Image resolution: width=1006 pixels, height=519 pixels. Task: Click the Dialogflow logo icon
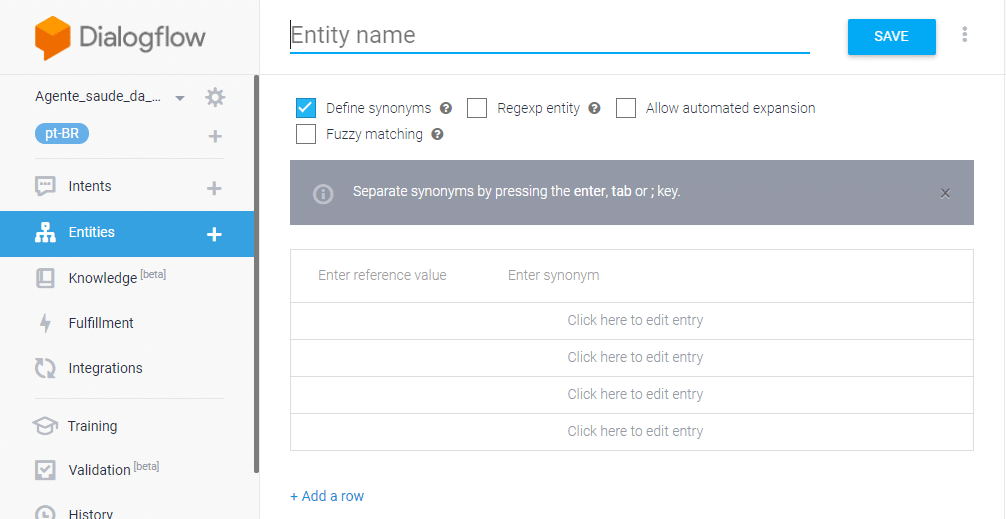pyautogui.click(x=53, y=38)
